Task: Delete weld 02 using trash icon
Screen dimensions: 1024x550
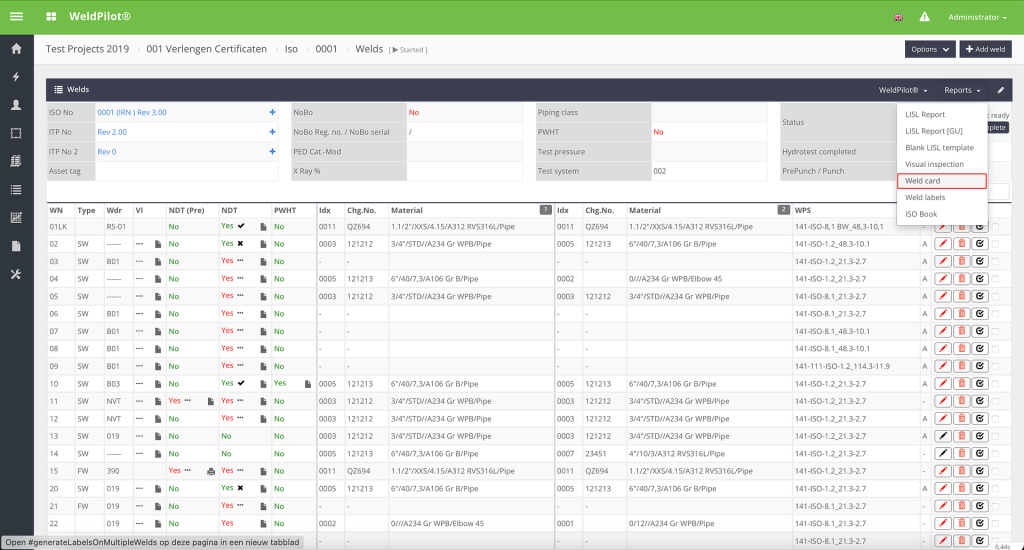Action: click(961, 244)
